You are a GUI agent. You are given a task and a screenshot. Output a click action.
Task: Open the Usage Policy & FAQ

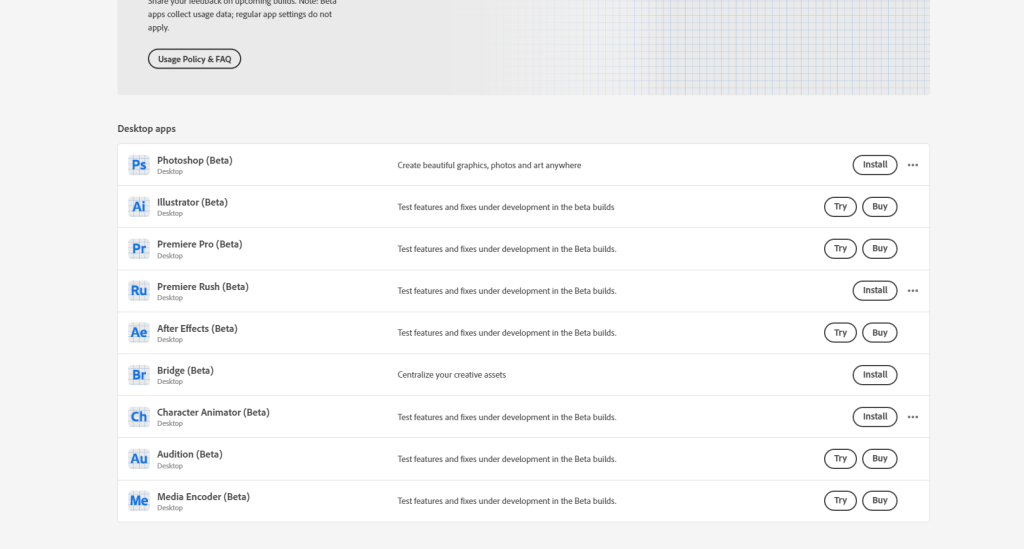click(194, 59)
